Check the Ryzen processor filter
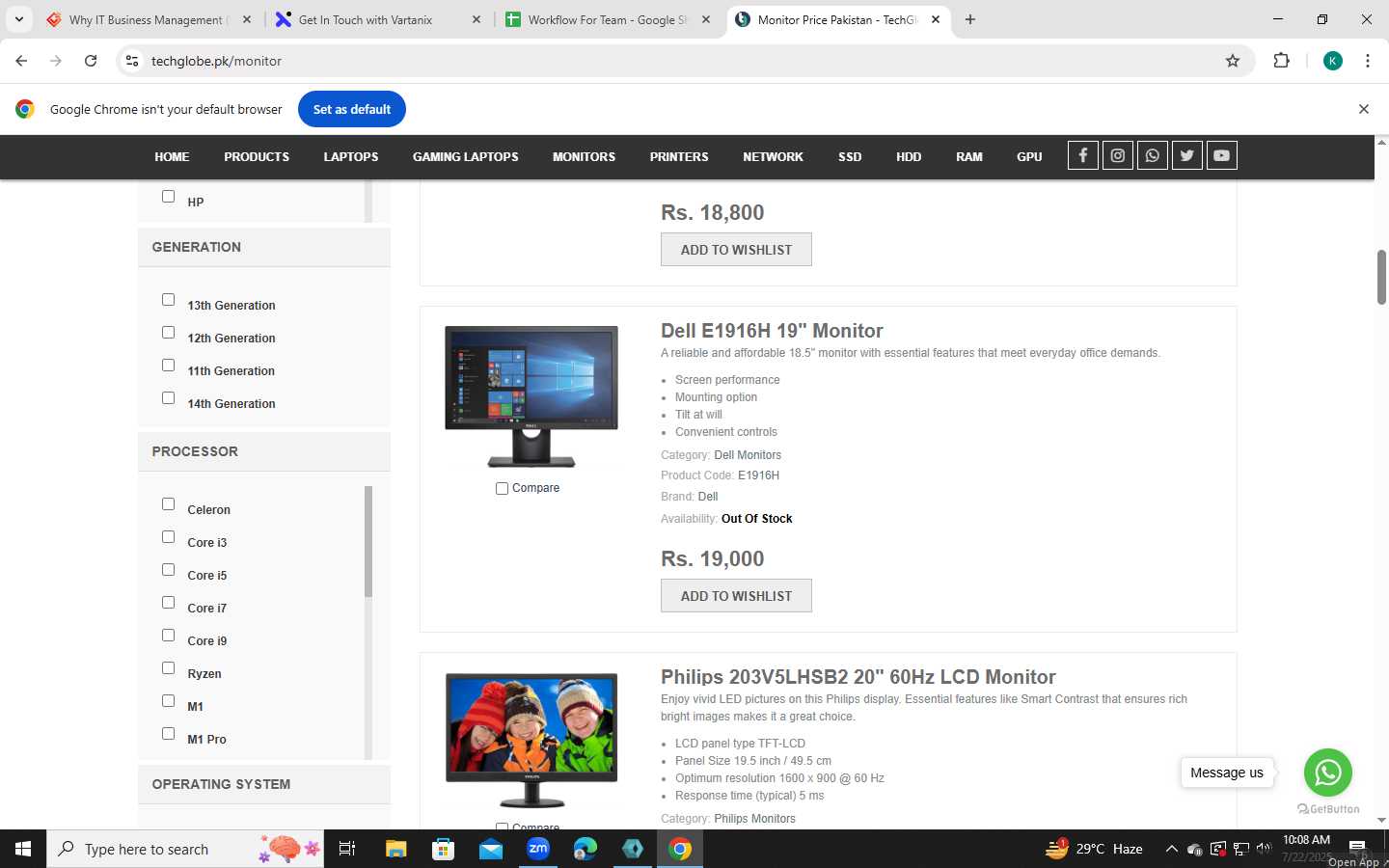 [x=168, y=668]
